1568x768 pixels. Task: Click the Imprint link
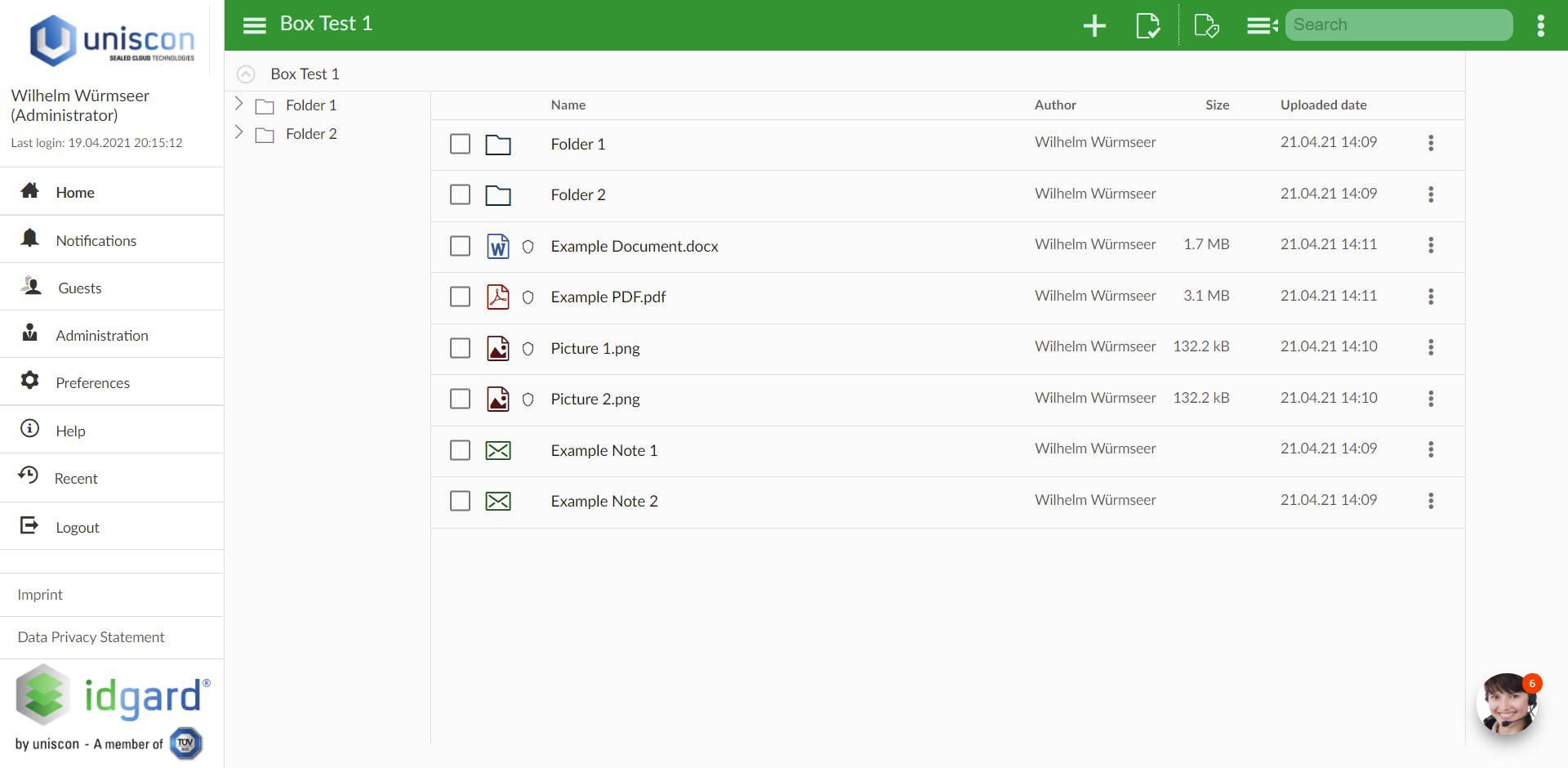pyautogui.click(x=40, y=595)
